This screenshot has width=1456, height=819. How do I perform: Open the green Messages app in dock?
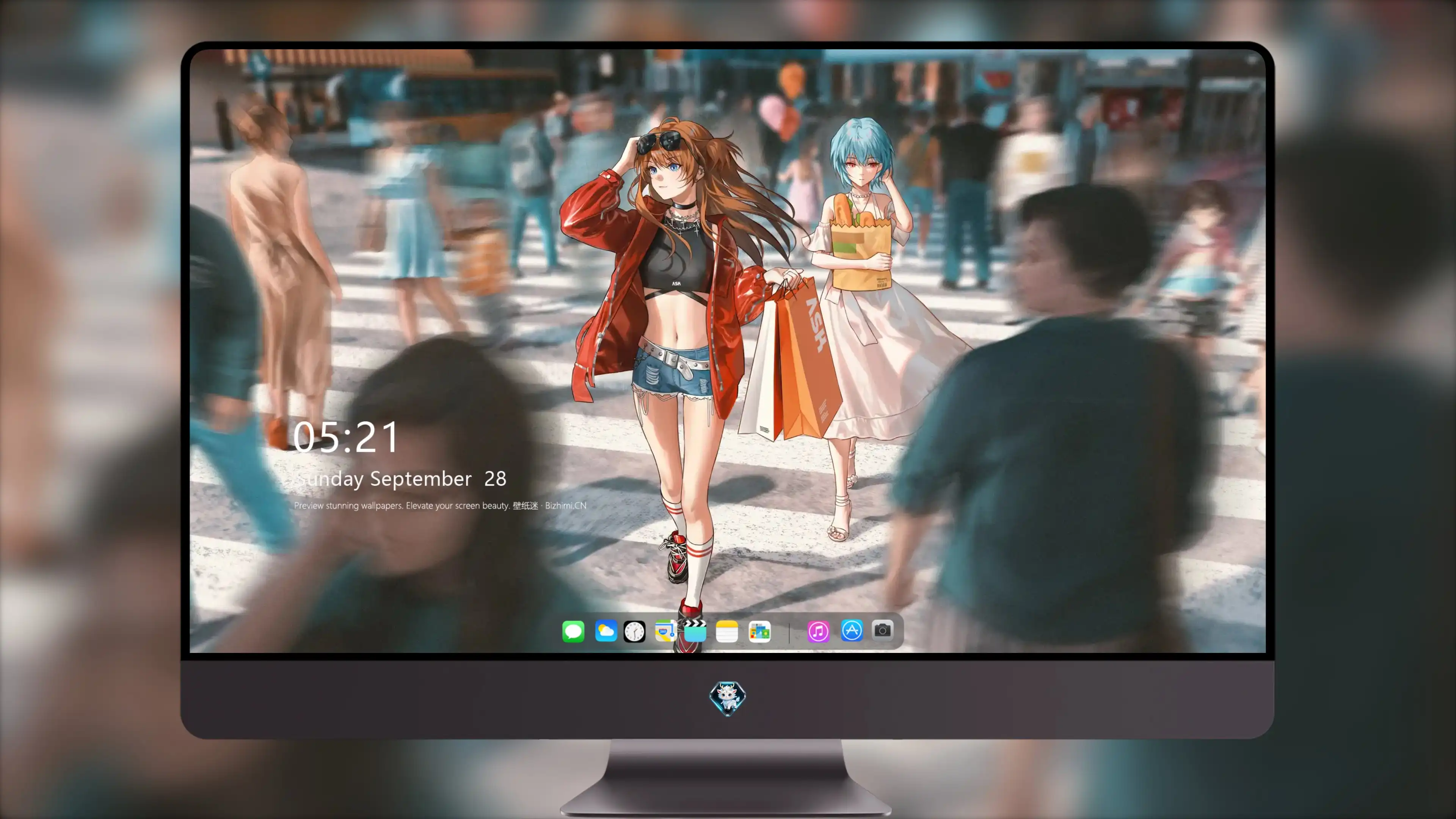pyautogui.click(x=573, y=631)
